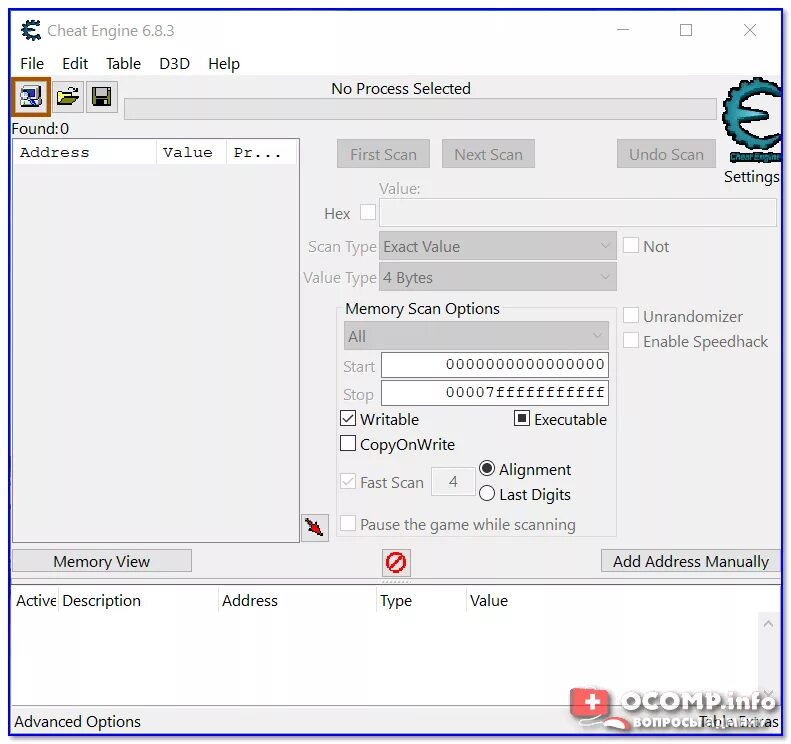Toggle the Hex checkbox
This screenshot has width=791, height=744.
point(368,212)
